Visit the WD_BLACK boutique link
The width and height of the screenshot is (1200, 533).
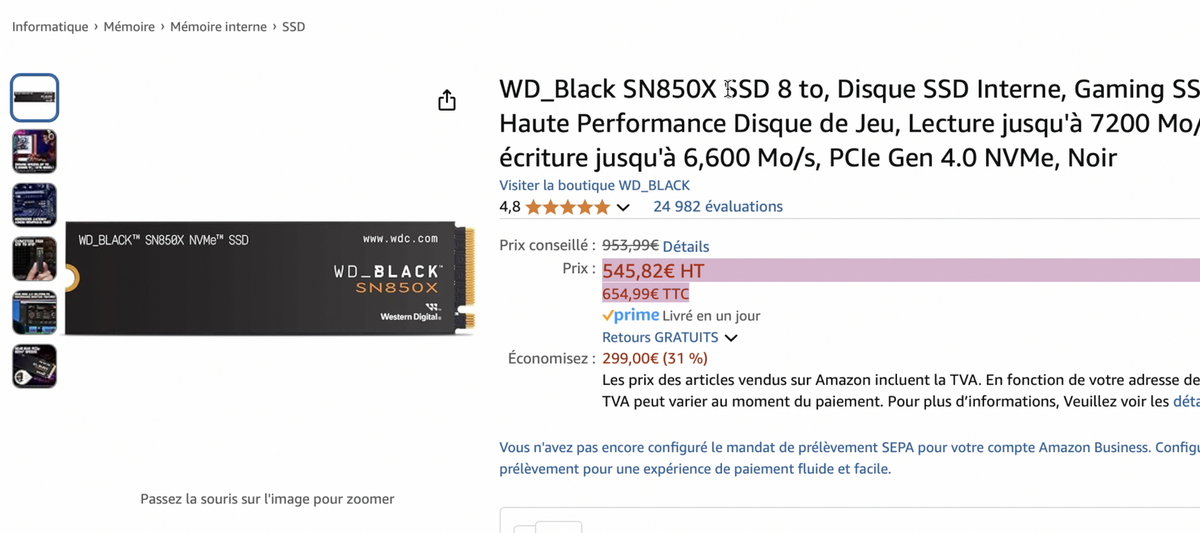click(x=594, y=185)
